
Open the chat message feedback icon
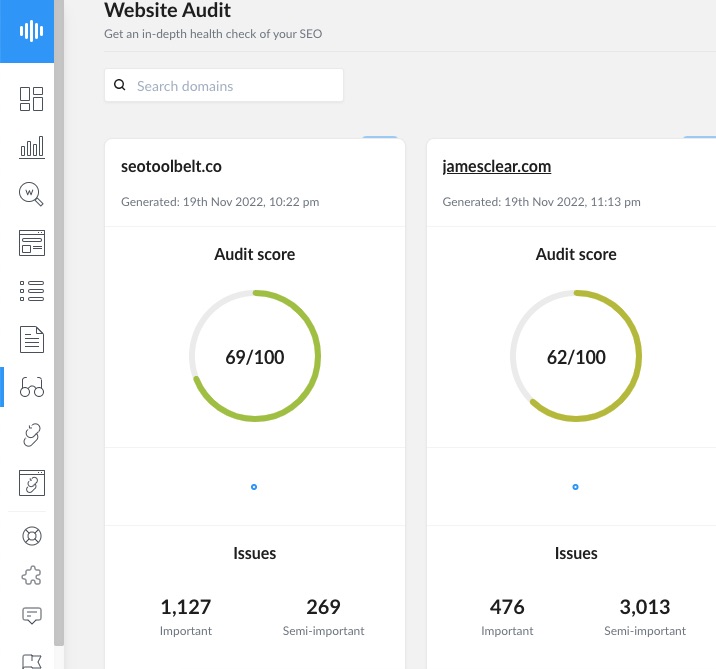click(32, 616)
